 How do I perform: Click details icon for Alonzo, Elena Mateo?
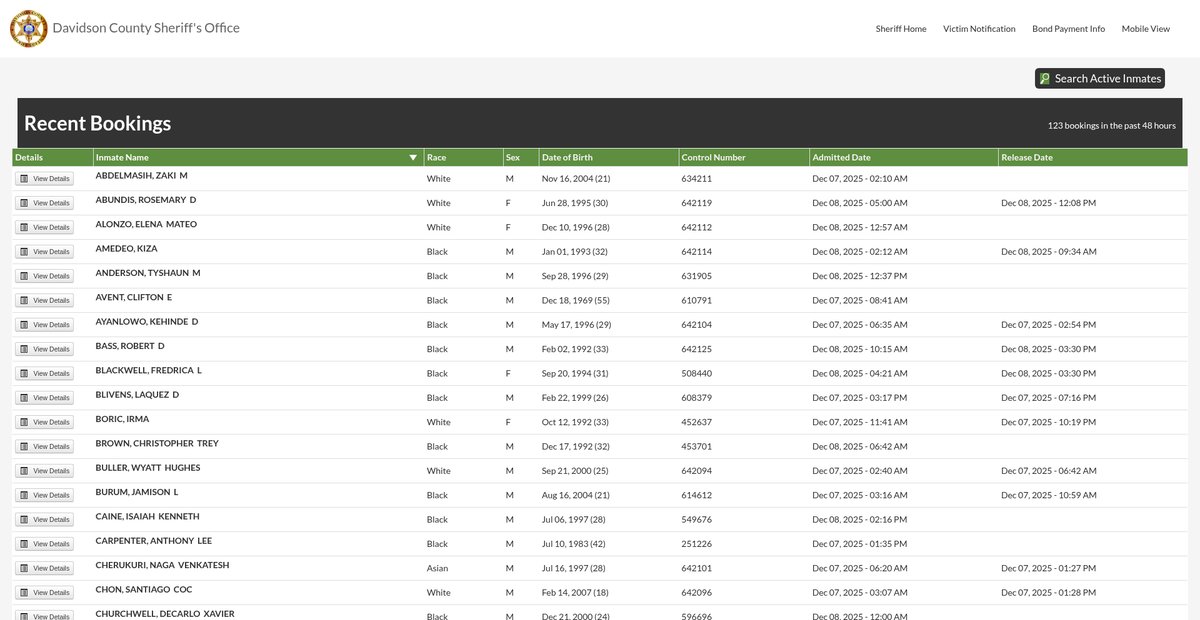click(24, 227)
